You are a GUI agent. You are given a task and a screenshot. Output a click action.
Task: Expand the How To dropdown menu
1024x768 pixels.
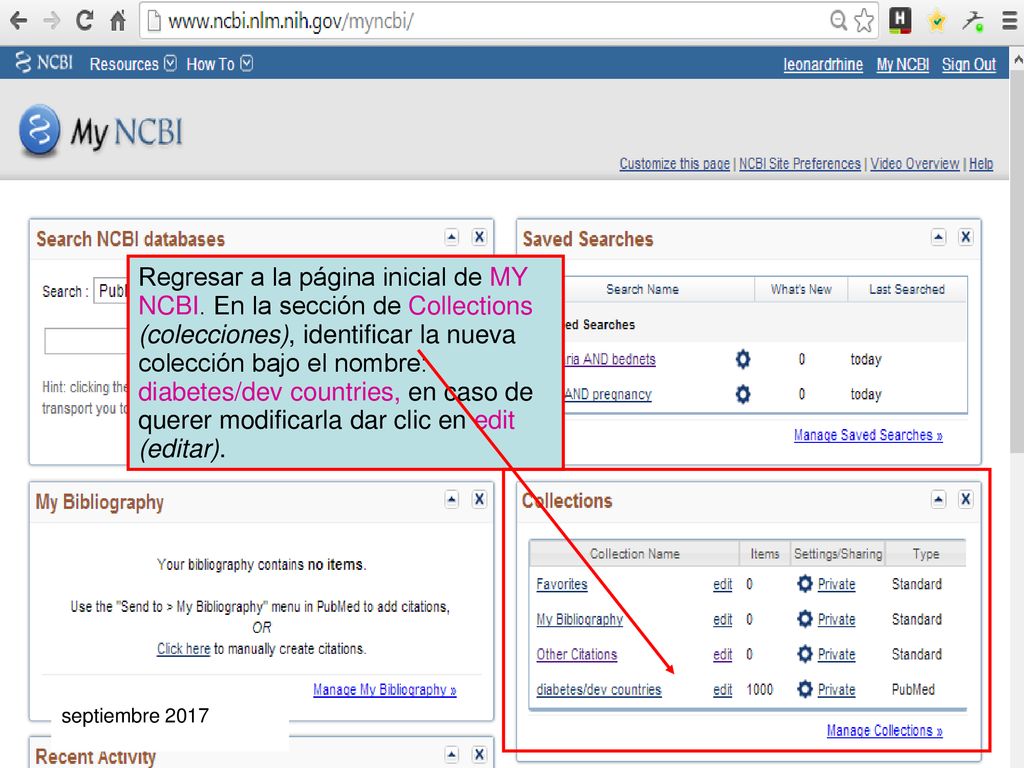(x=219, y=64)
